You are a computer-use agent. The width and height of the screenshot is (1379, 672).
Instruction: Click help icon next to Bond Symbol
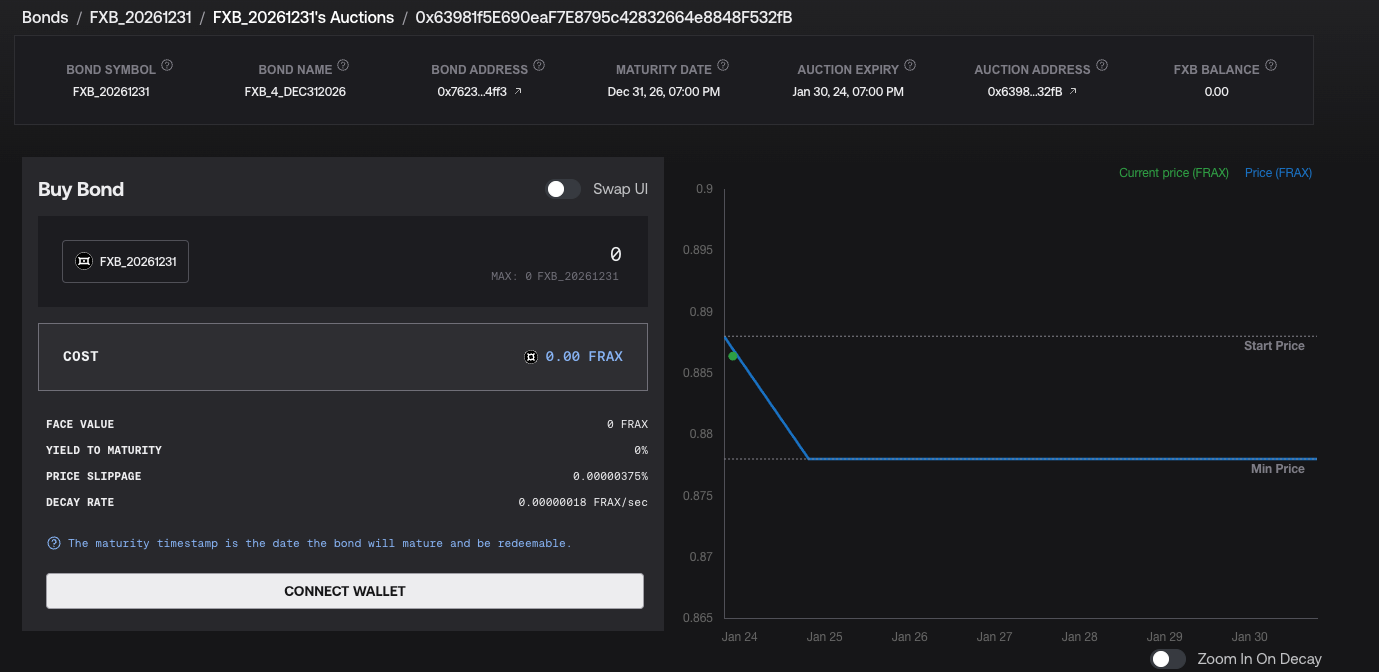click(167, 66)
